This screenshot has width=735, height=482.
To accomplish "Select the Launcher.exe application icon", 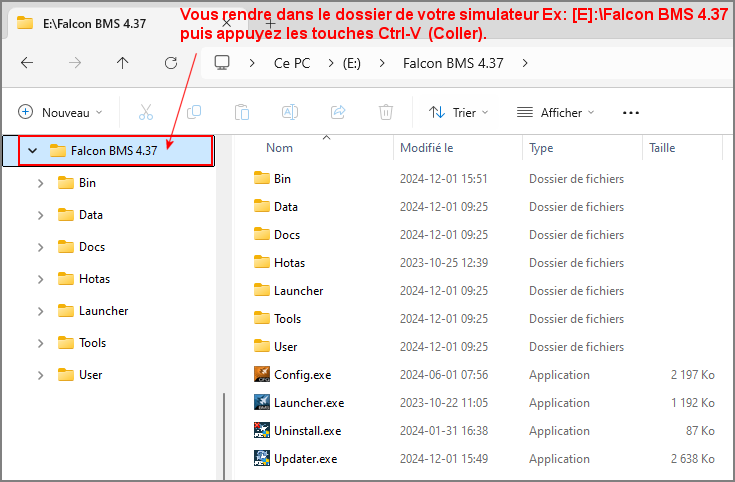I will (x=262, y=402).
